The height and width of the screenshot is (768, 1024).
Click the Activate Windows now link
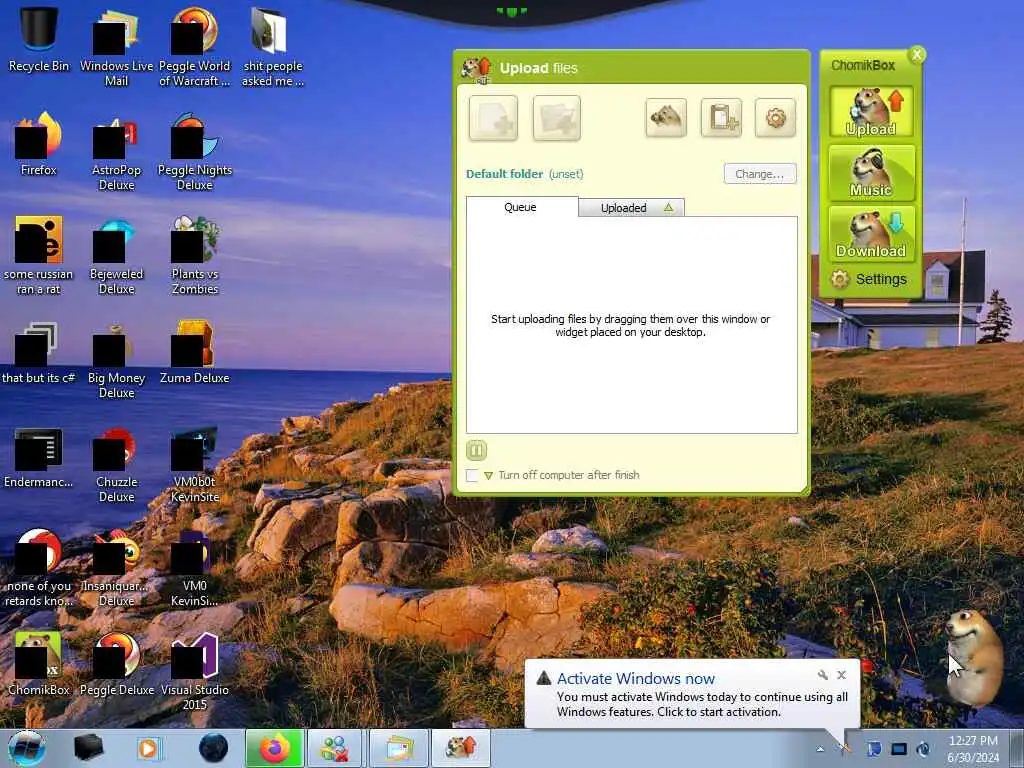coord(635,679)
